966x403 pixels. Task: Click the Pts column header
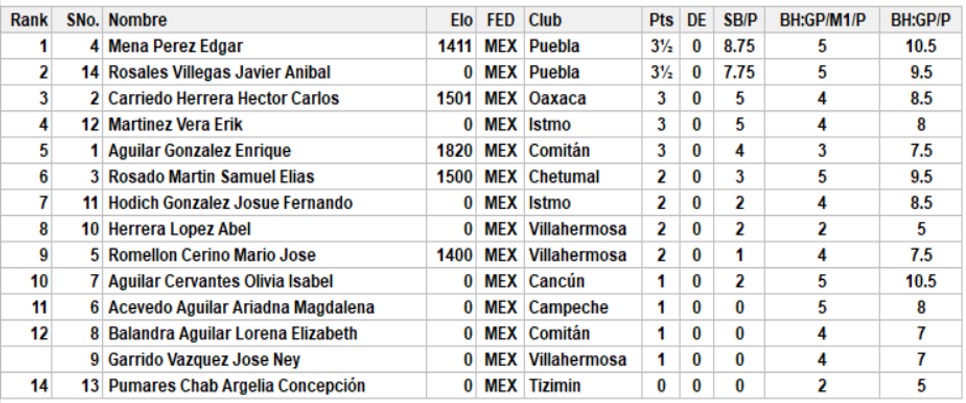661,20
